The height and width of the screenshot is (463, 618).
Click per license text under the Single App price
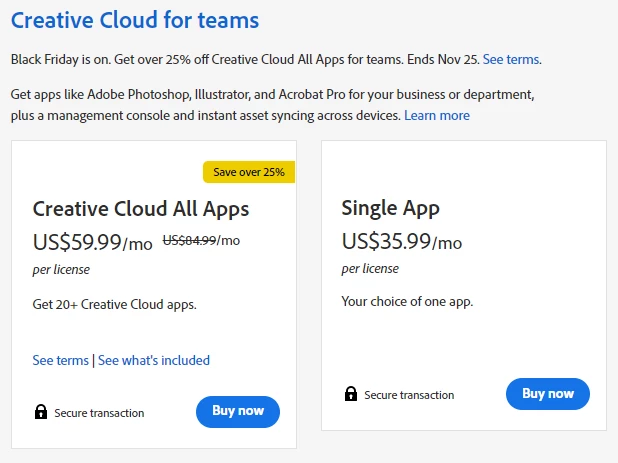pos(370,269)
